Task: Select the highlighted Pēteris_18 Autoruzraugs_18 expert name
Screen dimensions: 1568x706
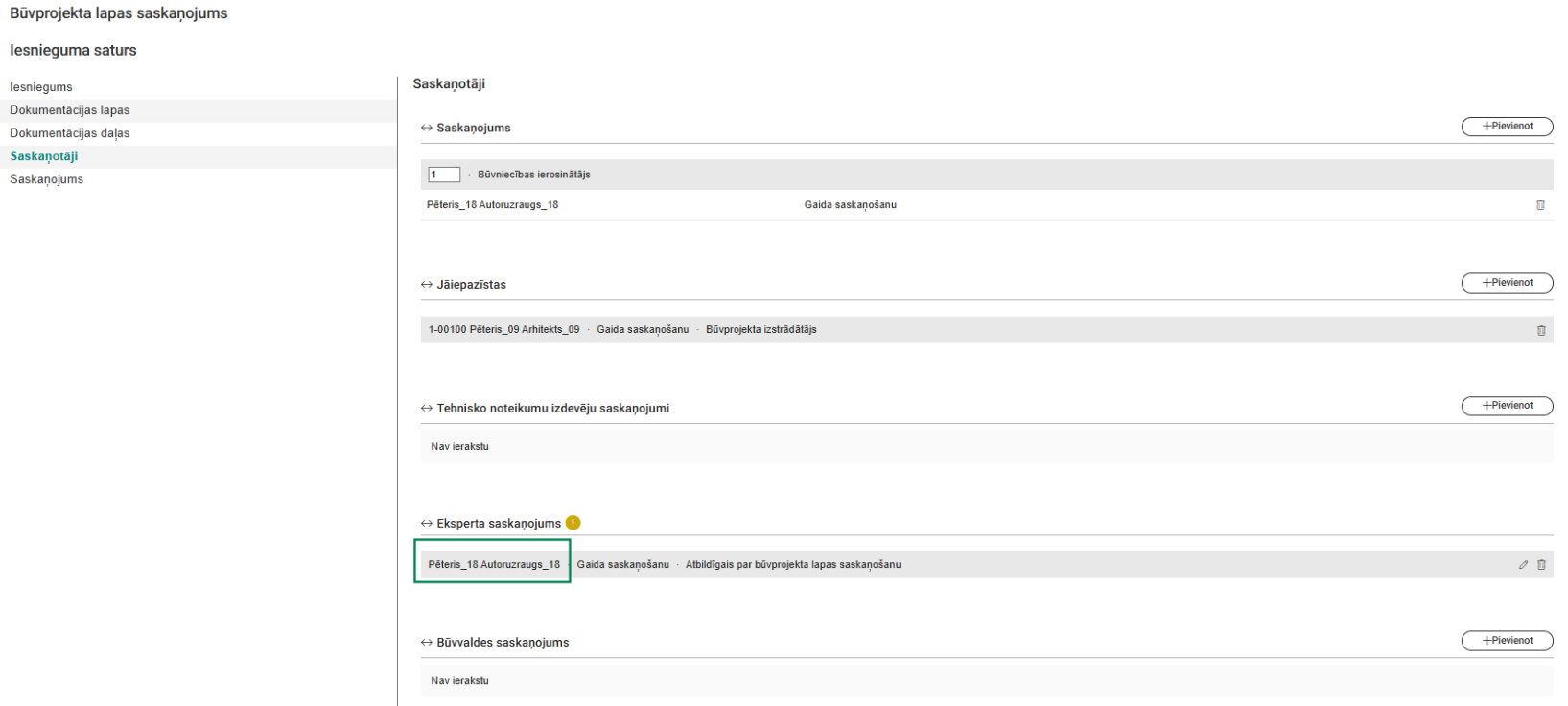Action: [494, 565]
